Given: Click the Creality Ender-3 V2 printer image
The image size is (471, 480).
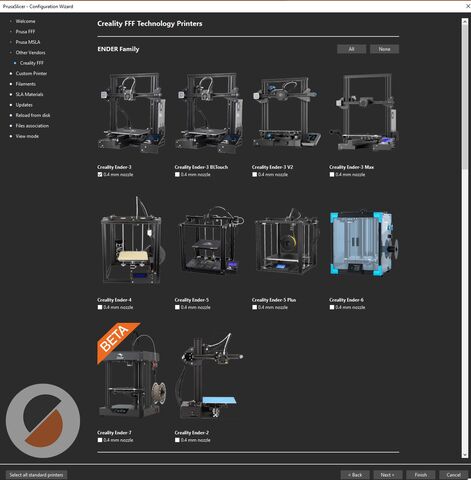Looking at the screenshot, I should point(286,113).
